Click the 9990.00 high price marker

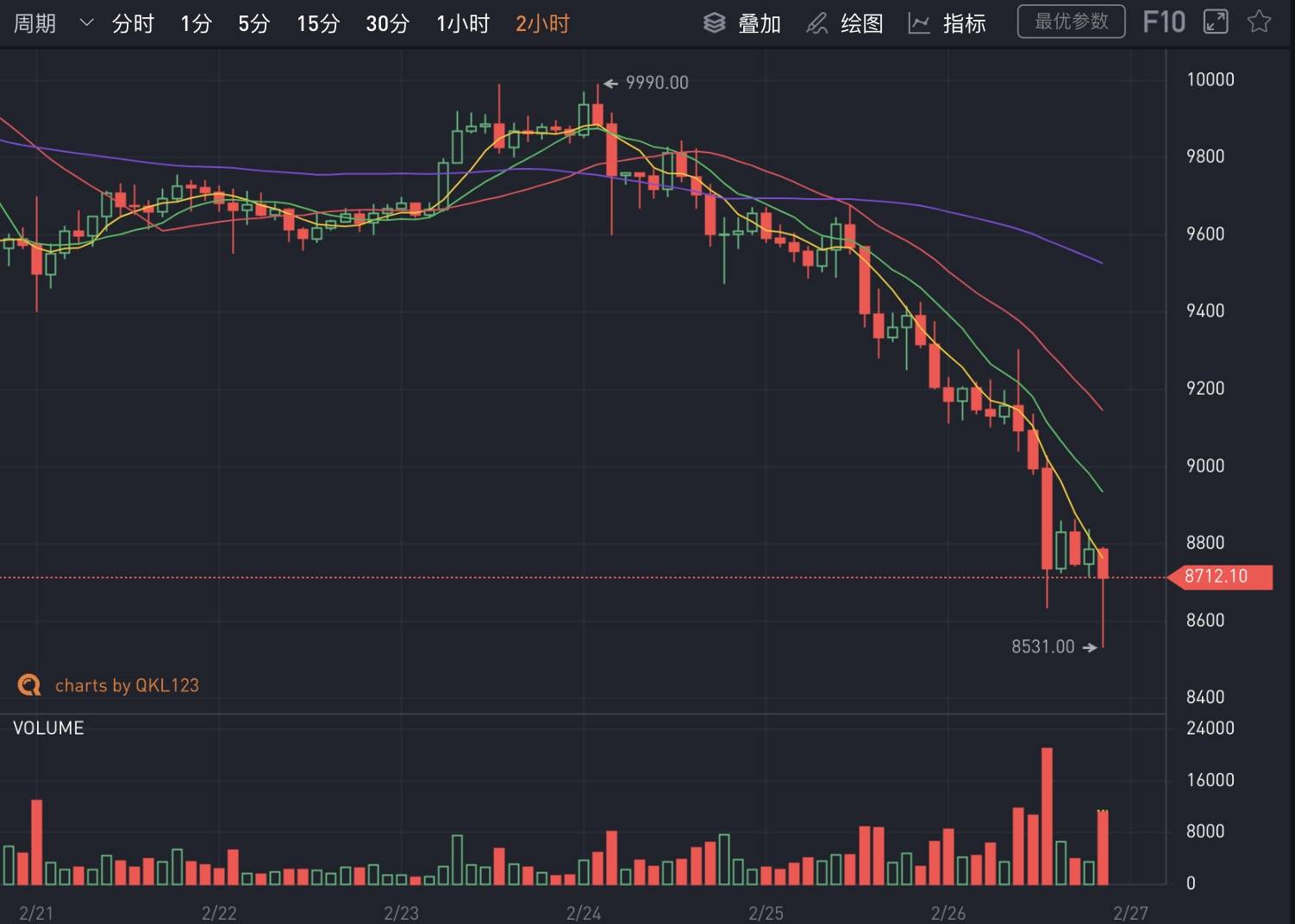[x=657, y=83]
